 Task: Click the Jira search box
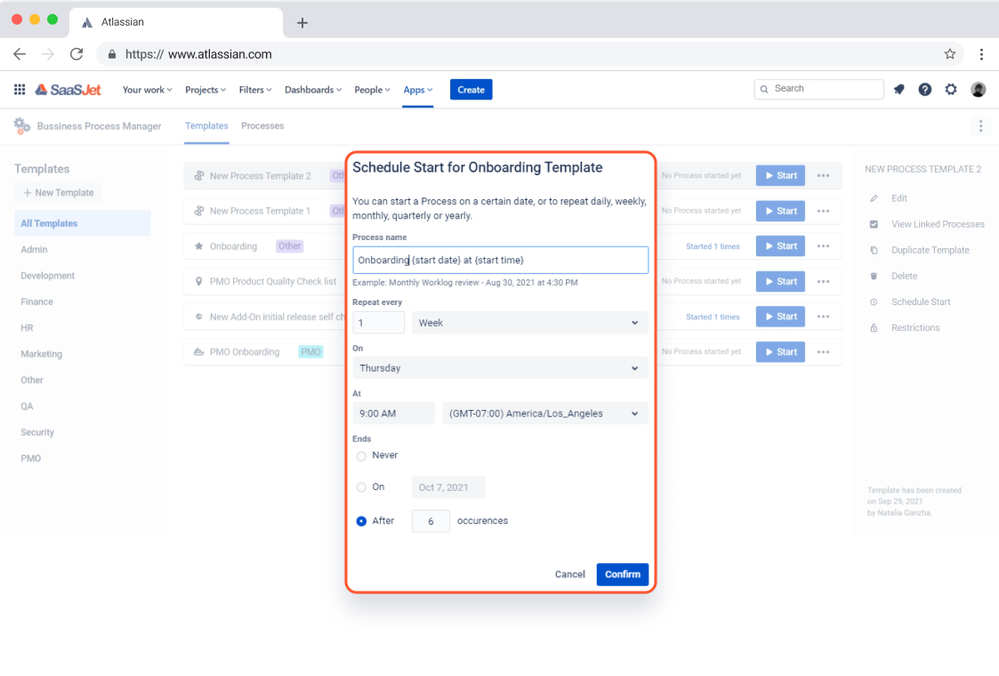click(819, 89)
